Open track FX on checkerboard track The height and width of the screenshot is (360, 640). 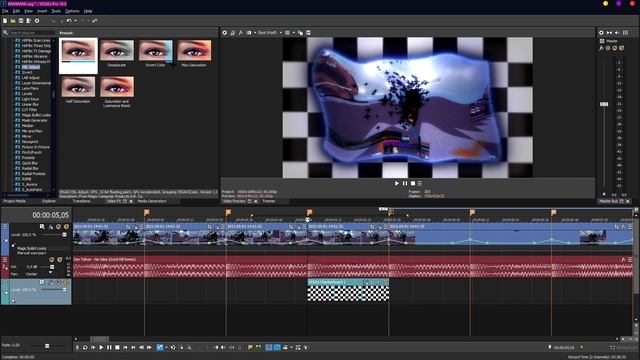point(51,282)
